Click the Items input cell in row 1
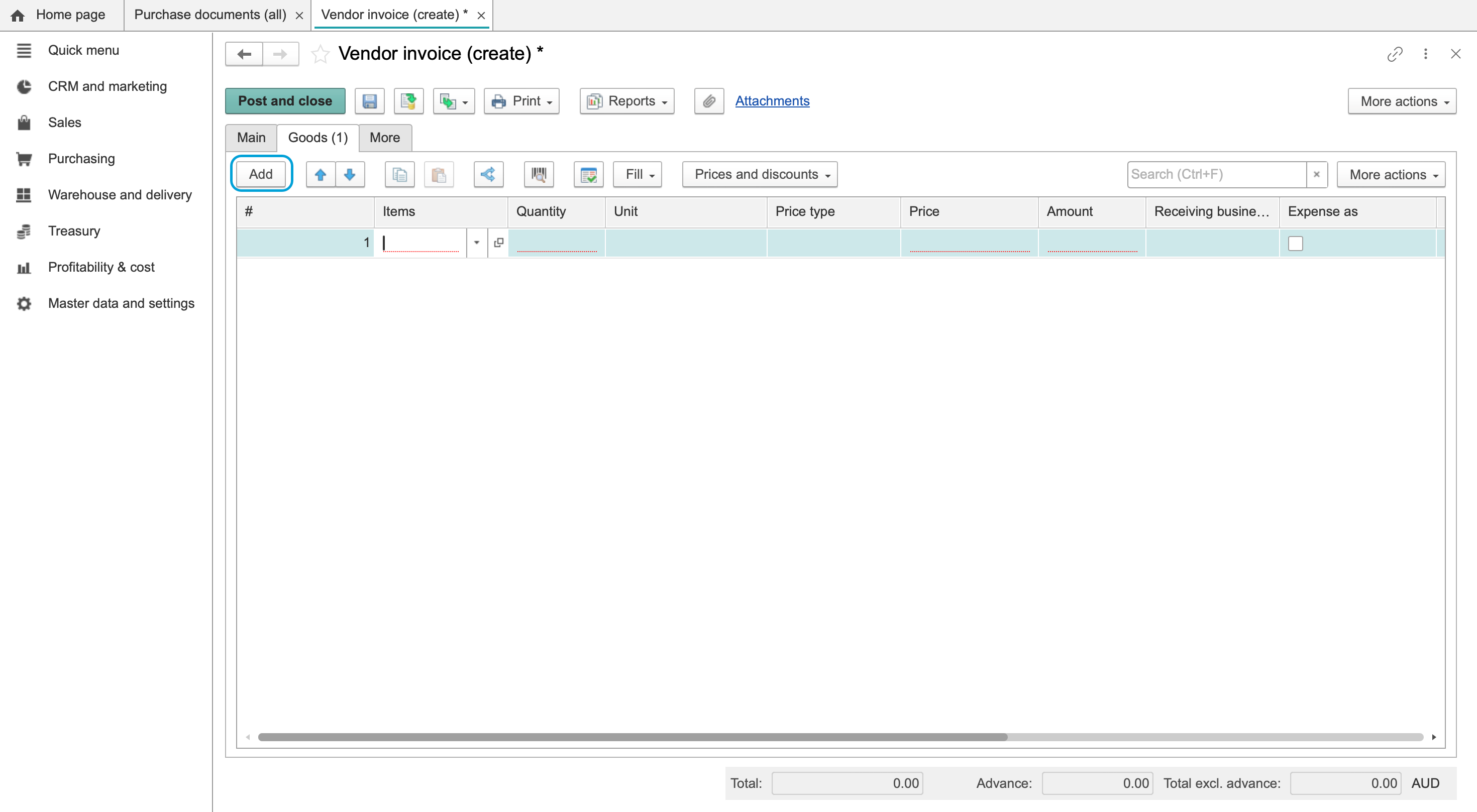Screen dimensions: 1477x812 click(421, 243)
